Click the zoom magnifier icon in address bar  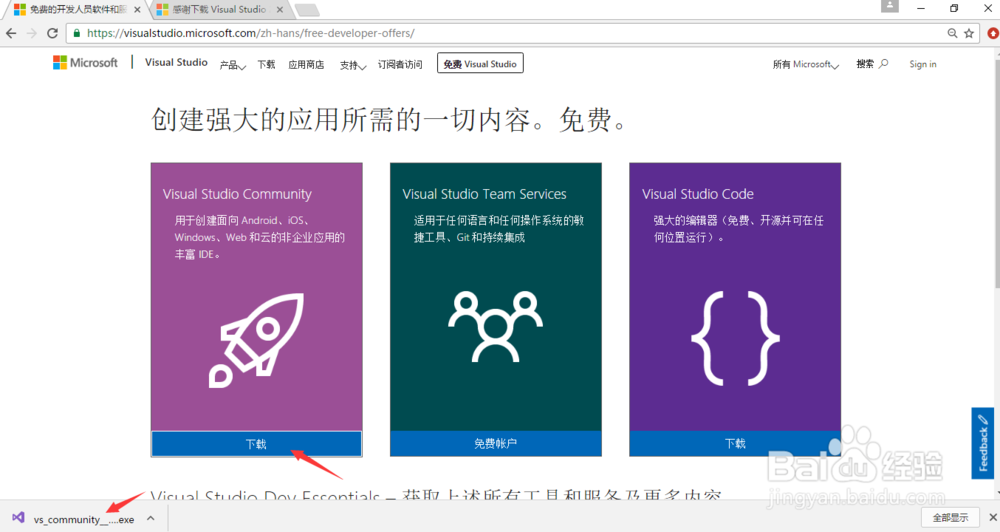tap(952, 33)
